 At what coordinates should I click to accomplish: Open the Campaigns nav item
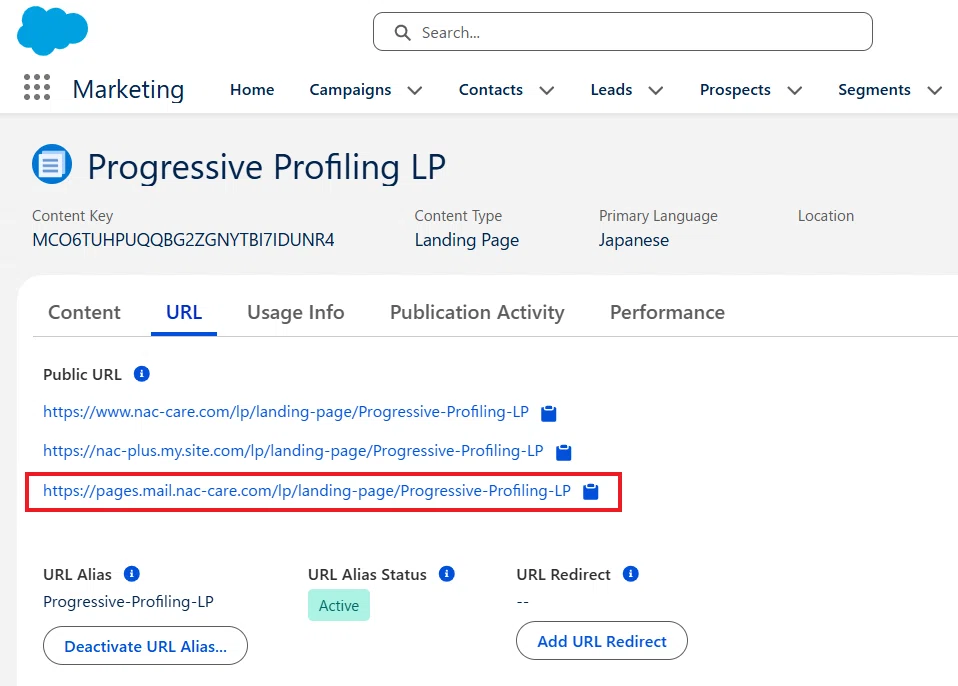tap(350, 90)
